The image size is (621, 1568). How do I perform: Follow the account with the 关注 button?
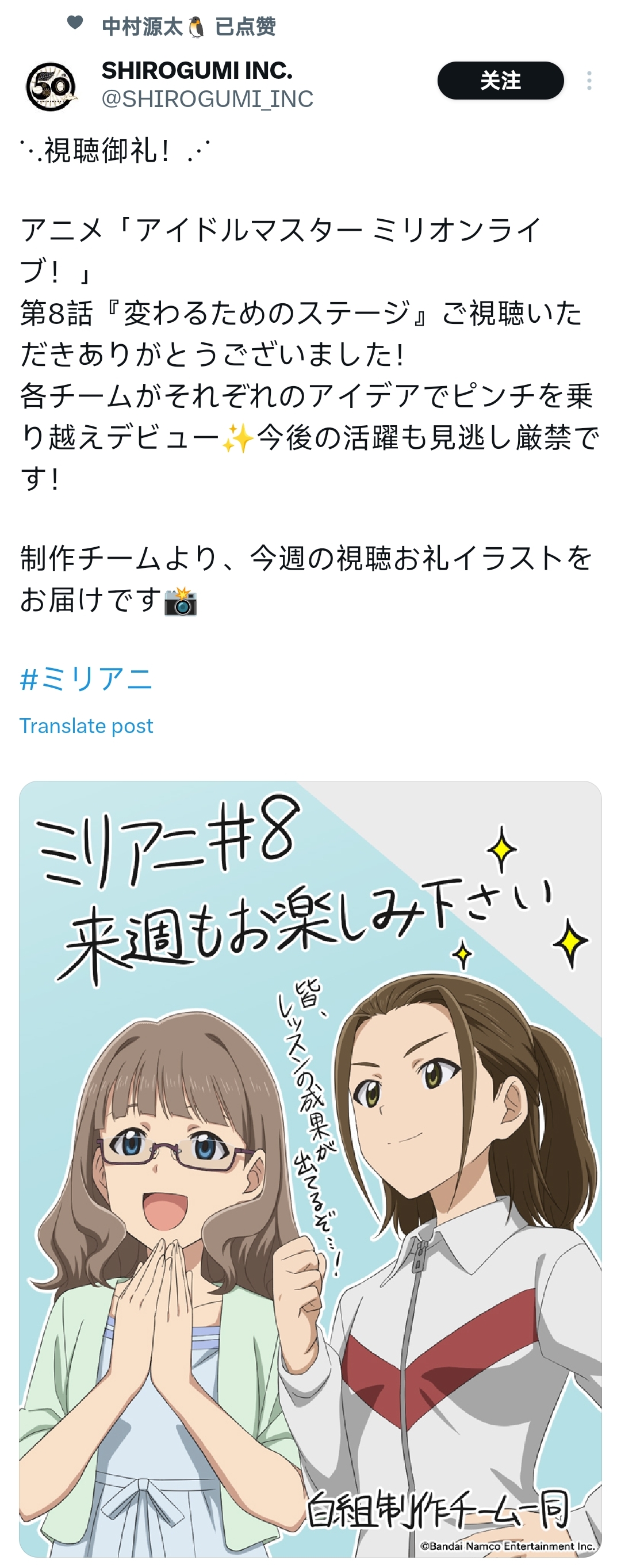(x=500, y=81)
